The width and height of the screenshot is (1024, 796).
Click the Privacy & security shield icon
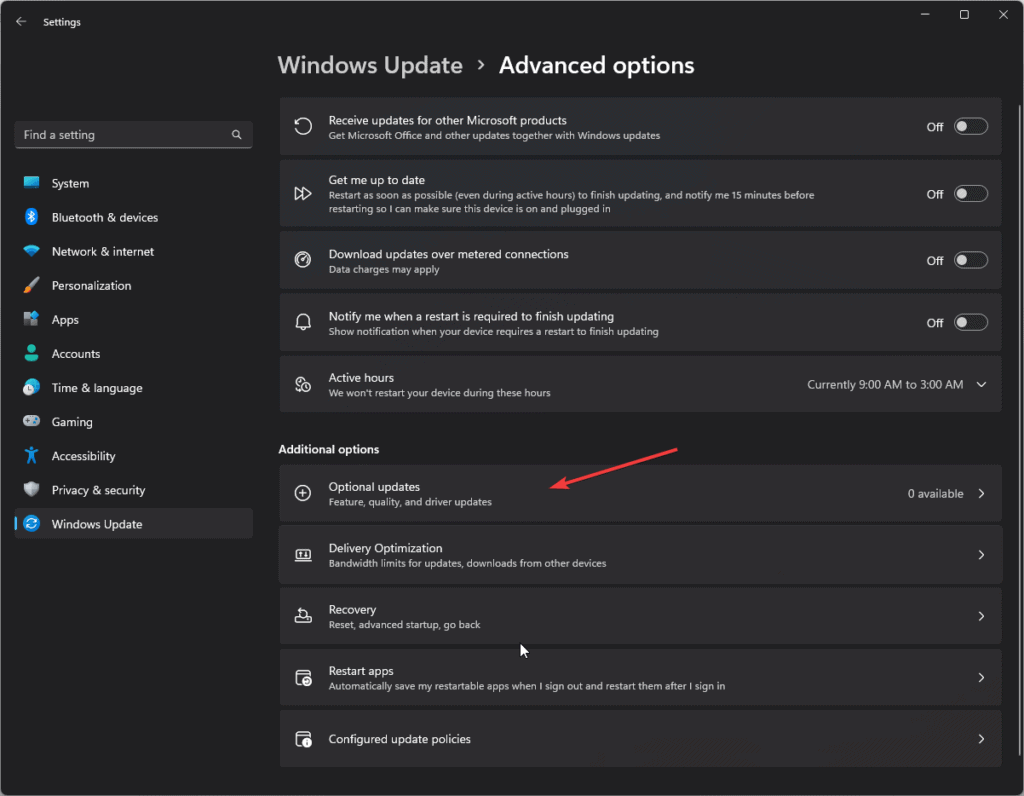click(x=31, y=489)
